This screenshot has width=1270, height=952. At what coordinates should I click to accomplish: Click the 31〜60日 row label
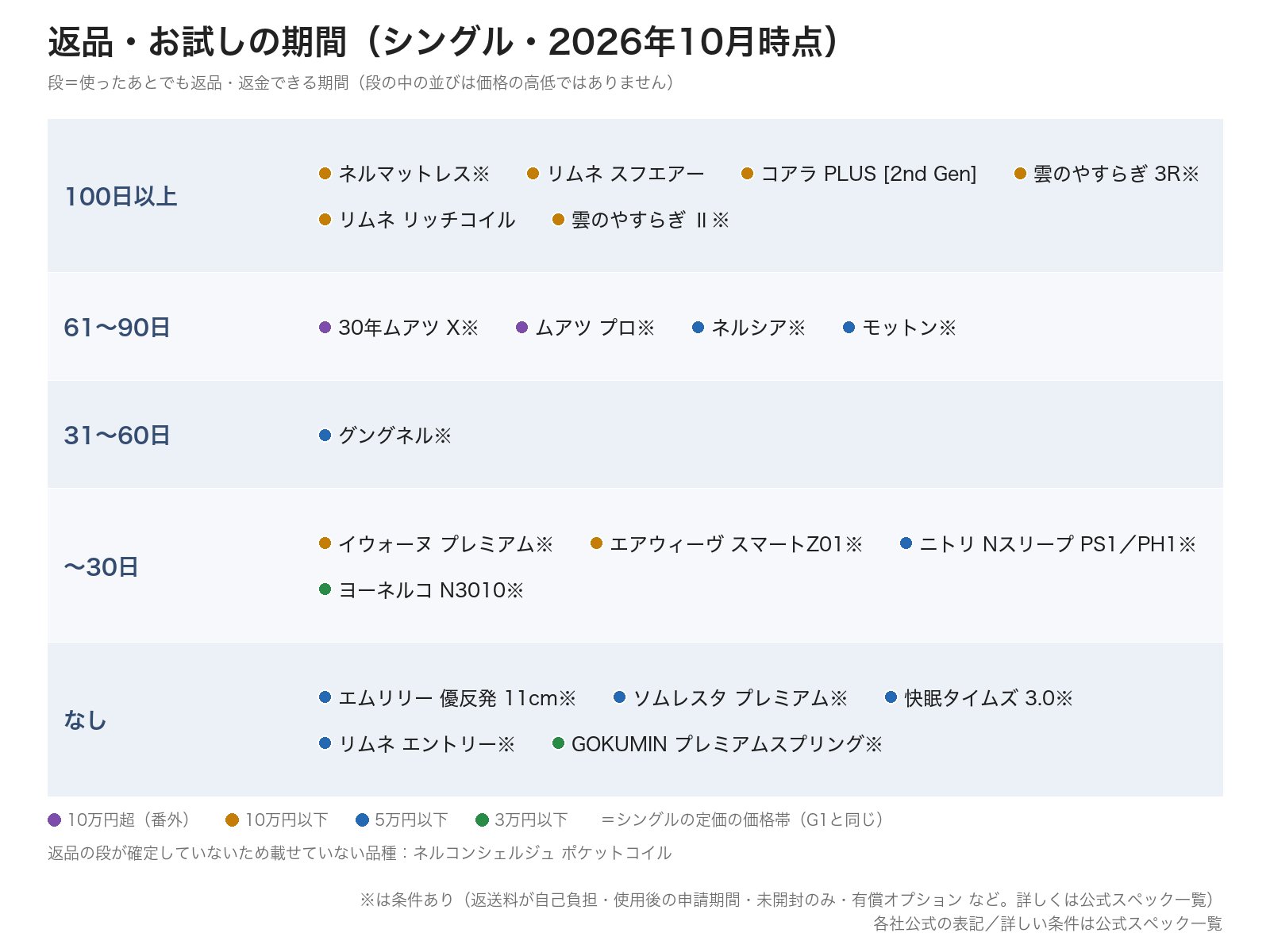click(x=117, y=436)
